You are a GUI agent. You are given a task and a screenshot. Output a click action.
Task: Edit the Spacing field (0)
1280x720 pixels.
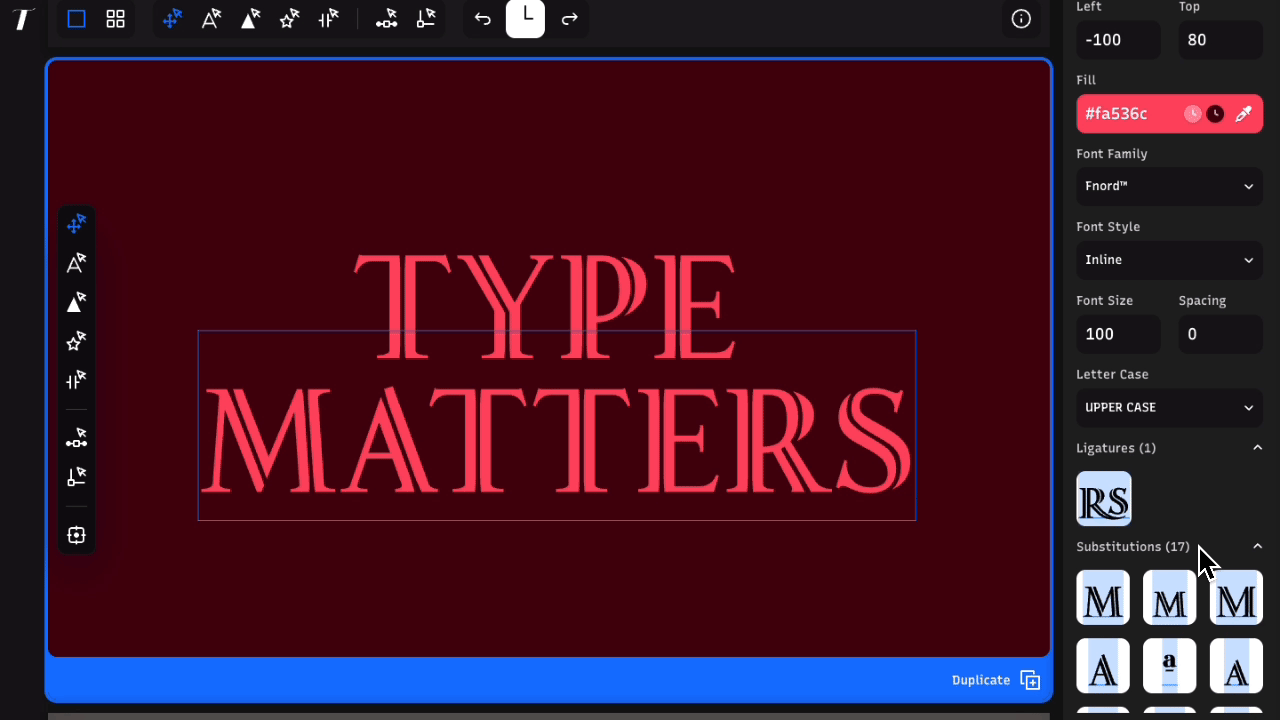pos(1220,334)
